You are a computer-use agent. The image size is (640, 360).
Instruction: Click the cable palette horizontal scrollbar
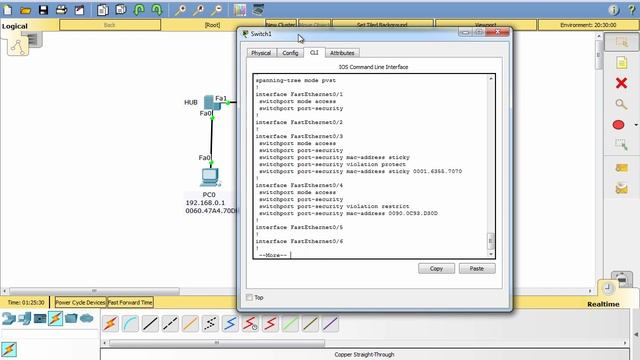point(217,343)
